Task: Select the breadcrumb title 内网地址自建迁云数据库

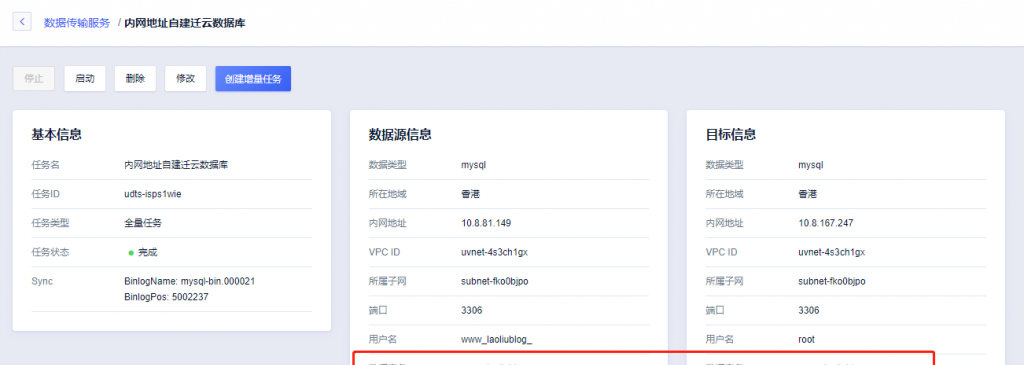Action: coord(185,23)
